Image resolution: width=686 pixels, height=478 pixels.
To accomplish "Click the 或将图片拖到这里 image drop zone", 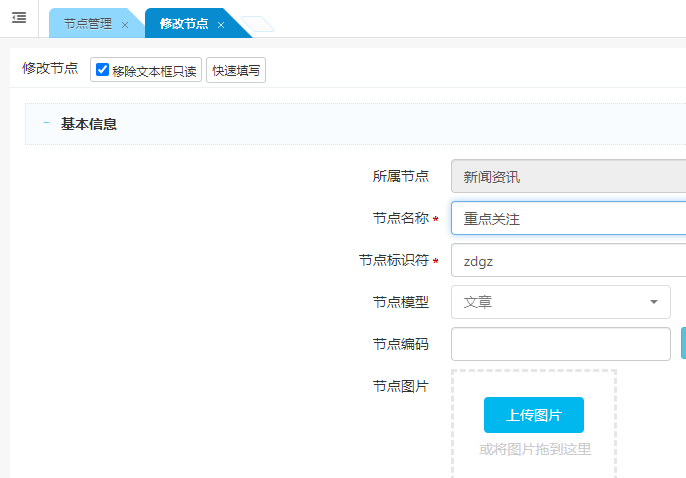I will tap(535, 450).
